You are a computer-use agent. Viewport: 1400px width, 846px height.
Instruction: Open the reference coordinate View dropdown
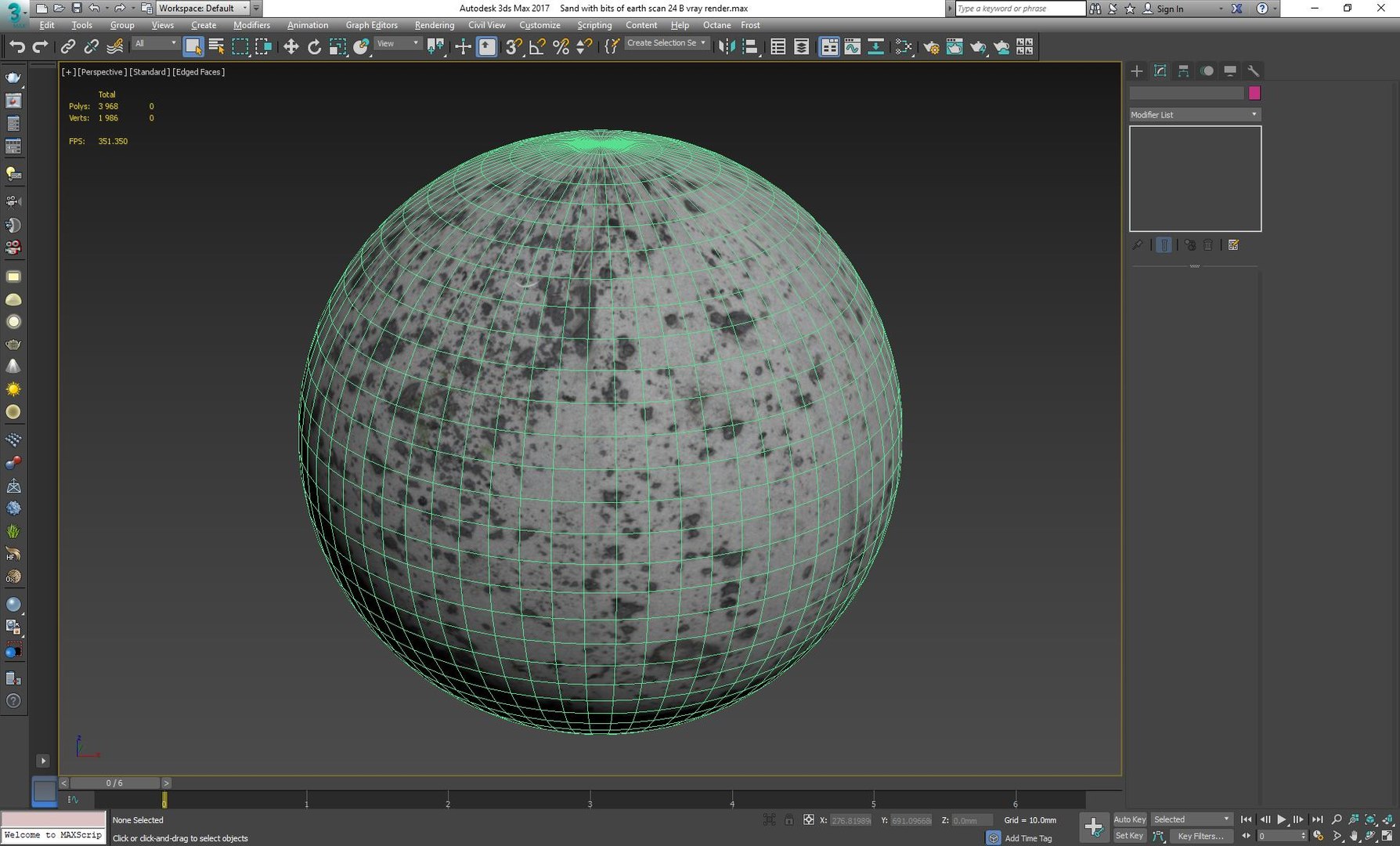[398, 44]
